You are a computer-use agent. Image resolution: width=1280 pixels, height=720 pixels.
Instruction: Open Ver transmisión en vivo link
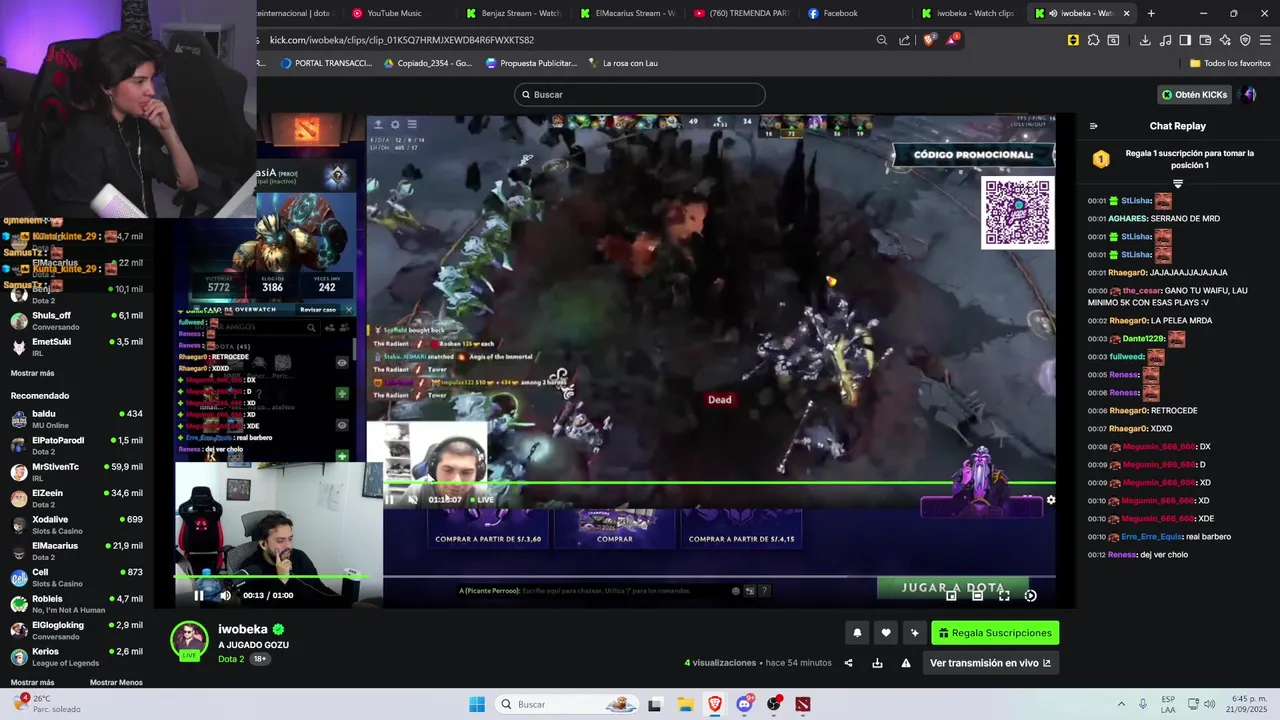tap(990, 663)
